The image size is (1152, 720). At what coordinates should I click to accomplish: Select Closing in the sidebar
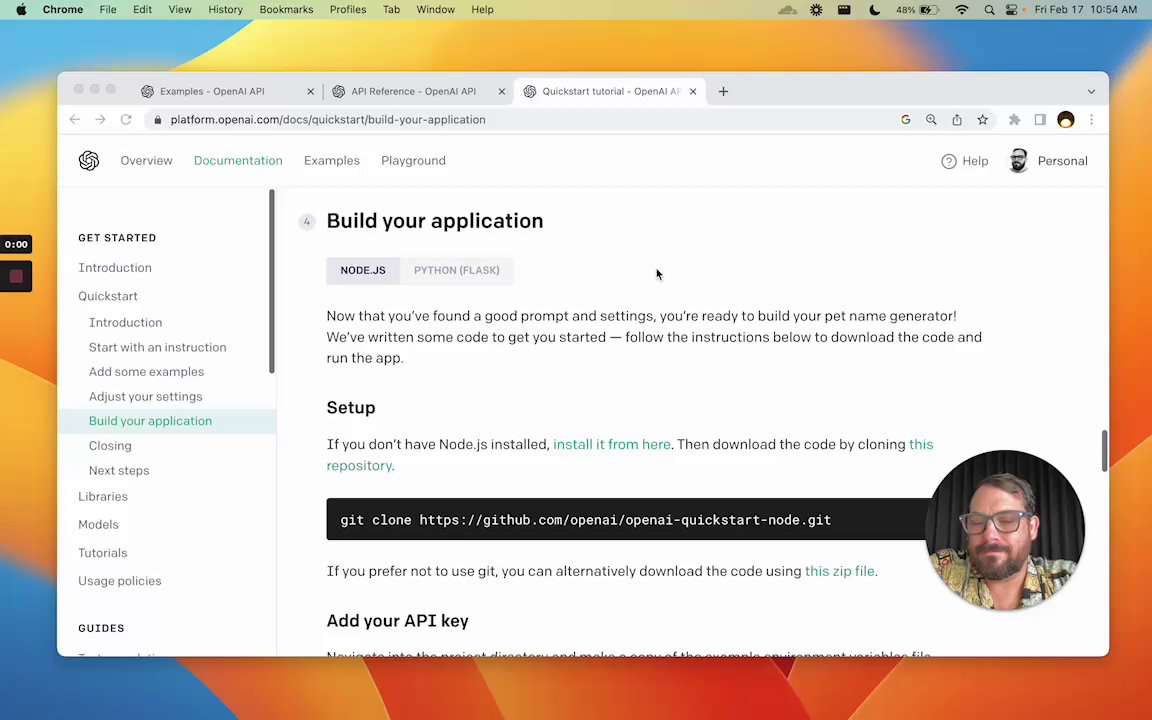pos(110,446)
